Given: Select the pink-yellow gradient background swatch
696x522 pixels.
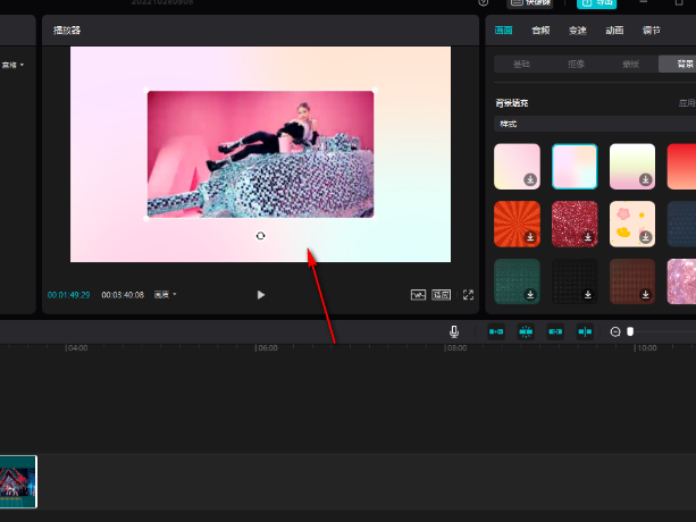Looking at the screenshot, I should [x=517, y=166].
